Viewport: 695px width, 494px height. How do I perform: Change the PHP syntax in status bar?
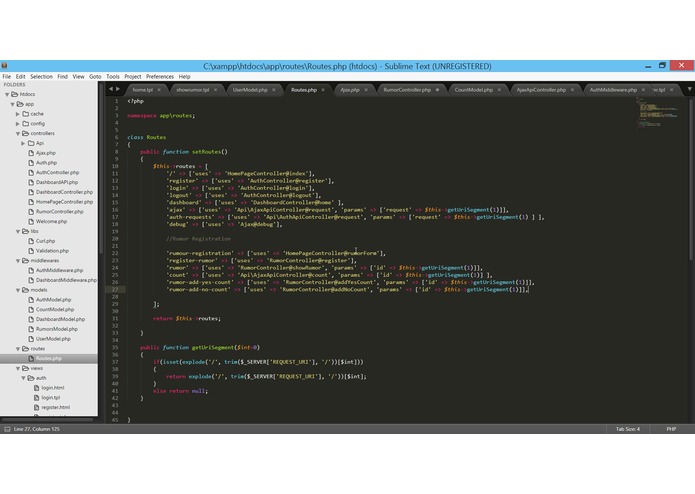(x=671, y=429)
